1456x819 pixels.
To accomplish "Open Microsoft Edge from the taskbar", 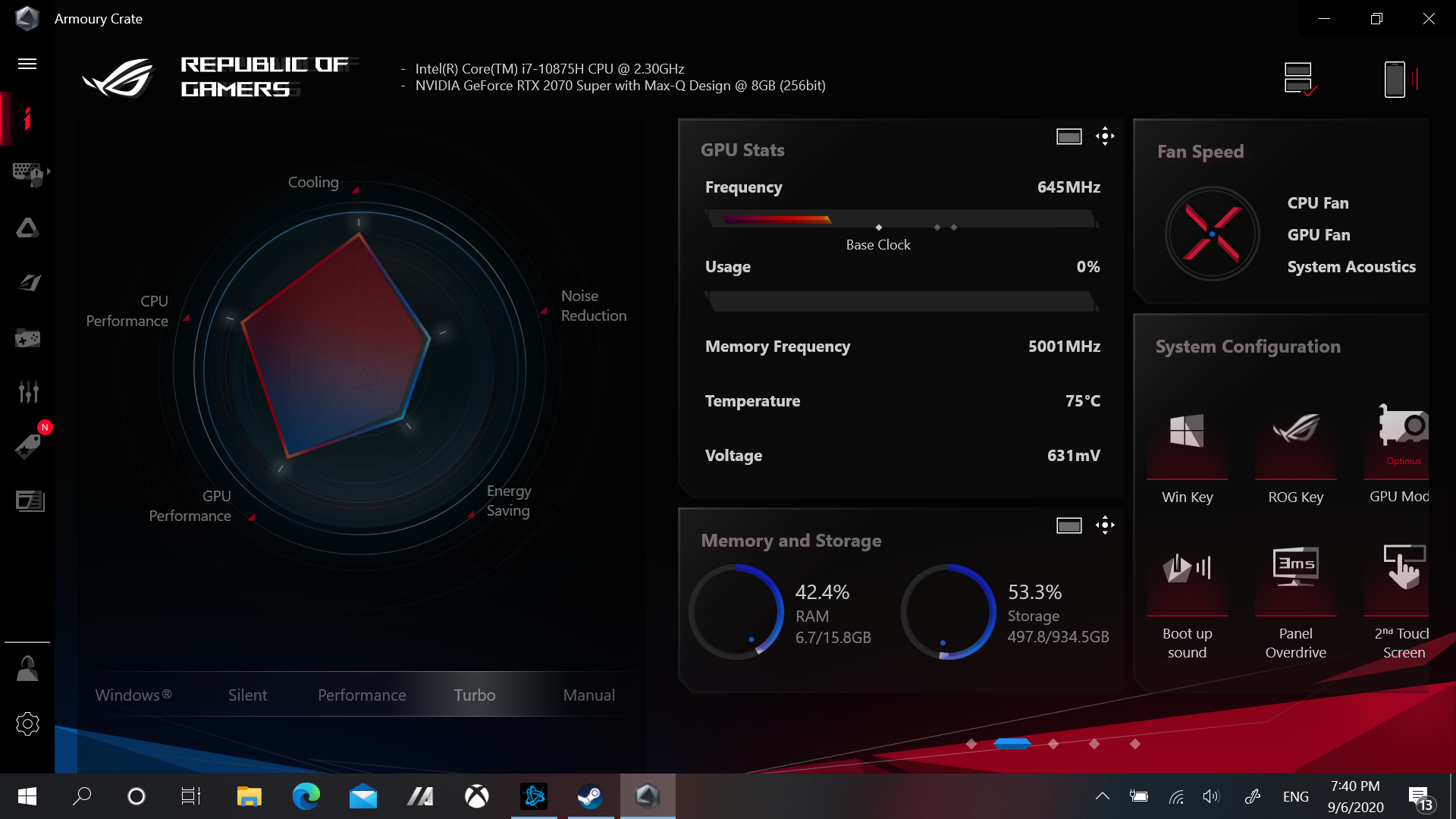I will coord(306,796).
